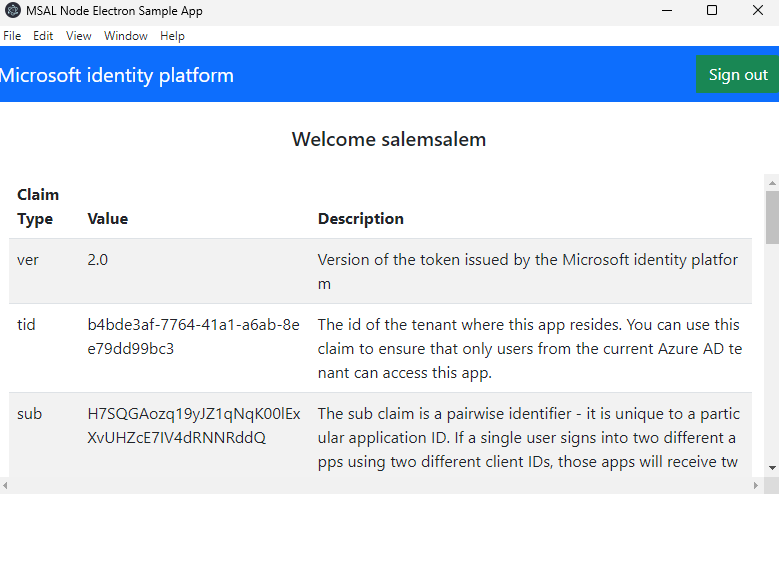Open the View menu
Viewport: 779px width, 585px height.
[x=78, y=36]
